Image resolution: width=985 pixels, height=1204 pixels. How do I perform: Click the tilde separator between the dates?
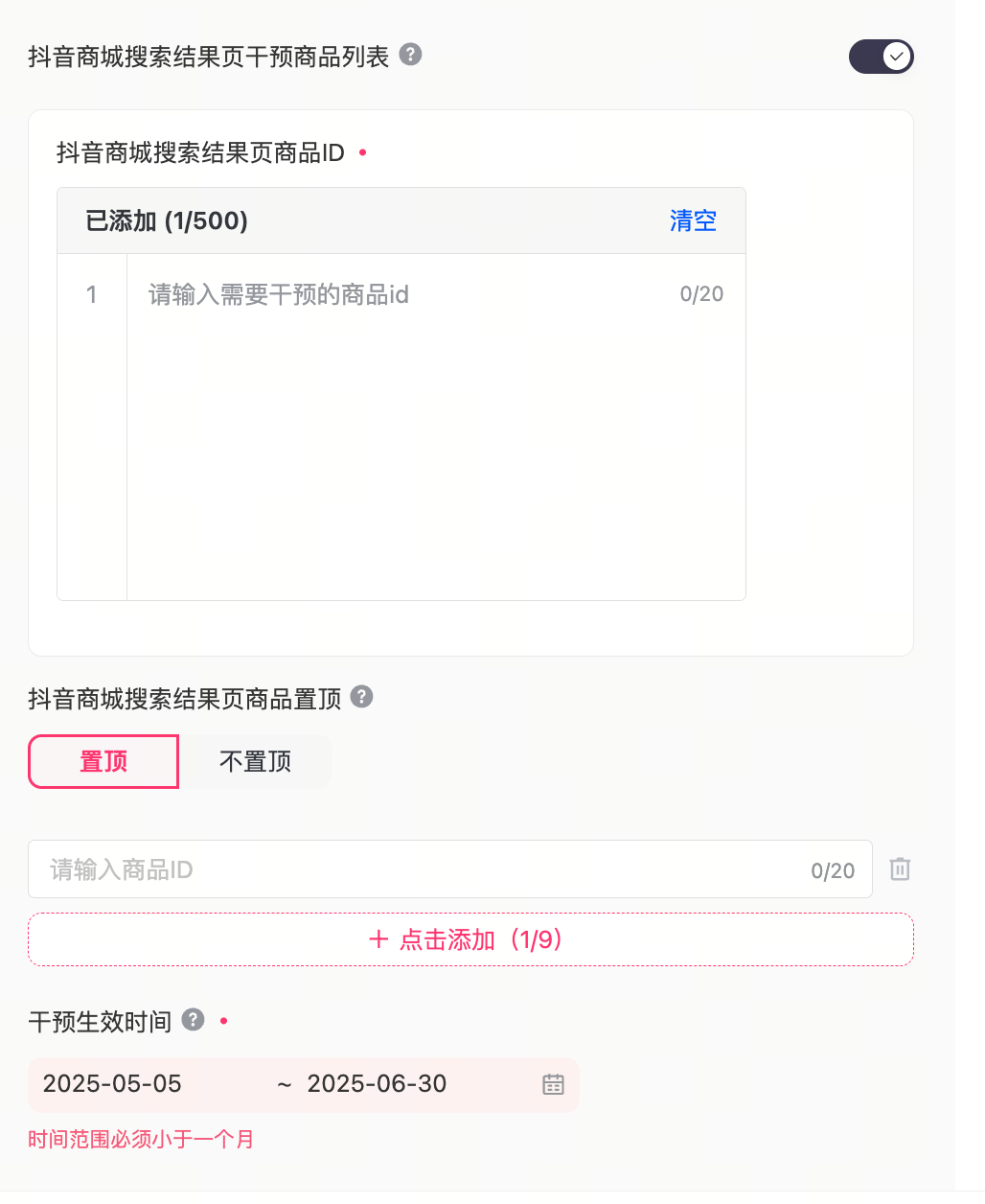pos(284,1085)
